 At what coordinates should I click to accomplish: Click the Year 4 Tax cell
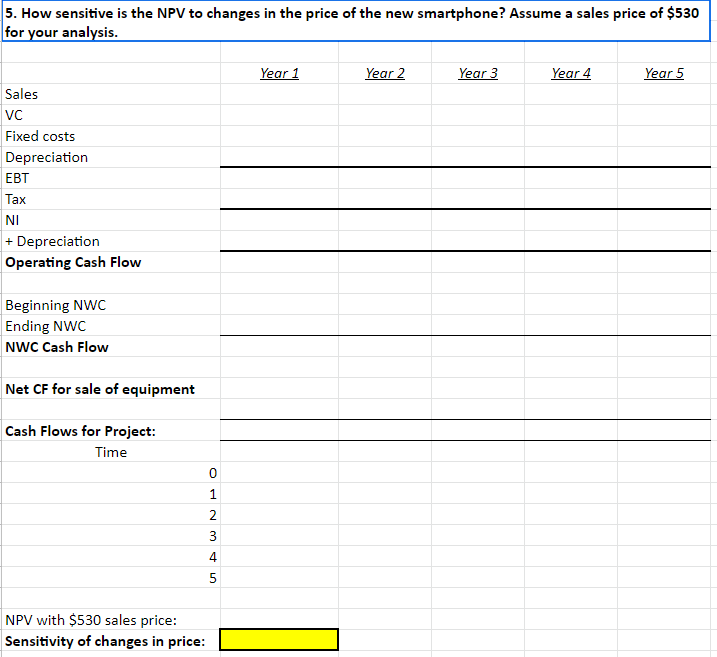click(571, 199)
